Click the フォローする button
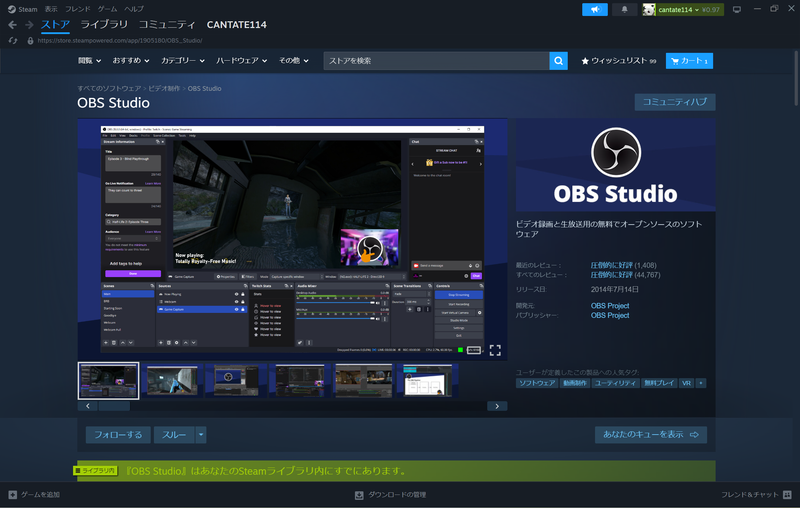 click(118, 435)
